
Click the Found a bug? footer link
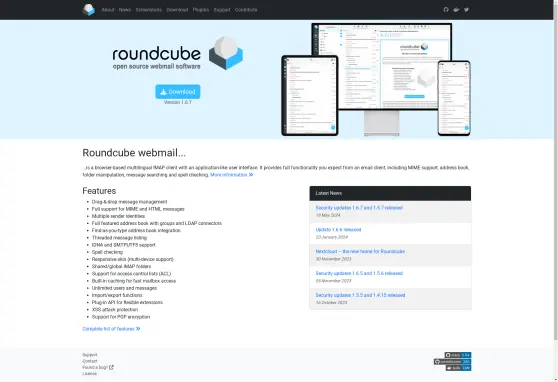pos(98,367)
